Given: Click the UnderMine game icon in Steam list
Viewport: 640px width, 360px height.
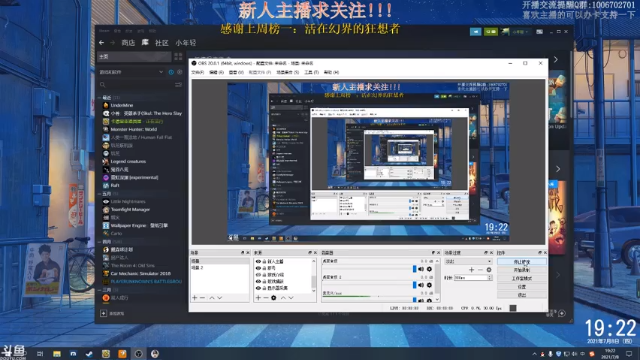Looking at the screenshot, I should (106, 105).
